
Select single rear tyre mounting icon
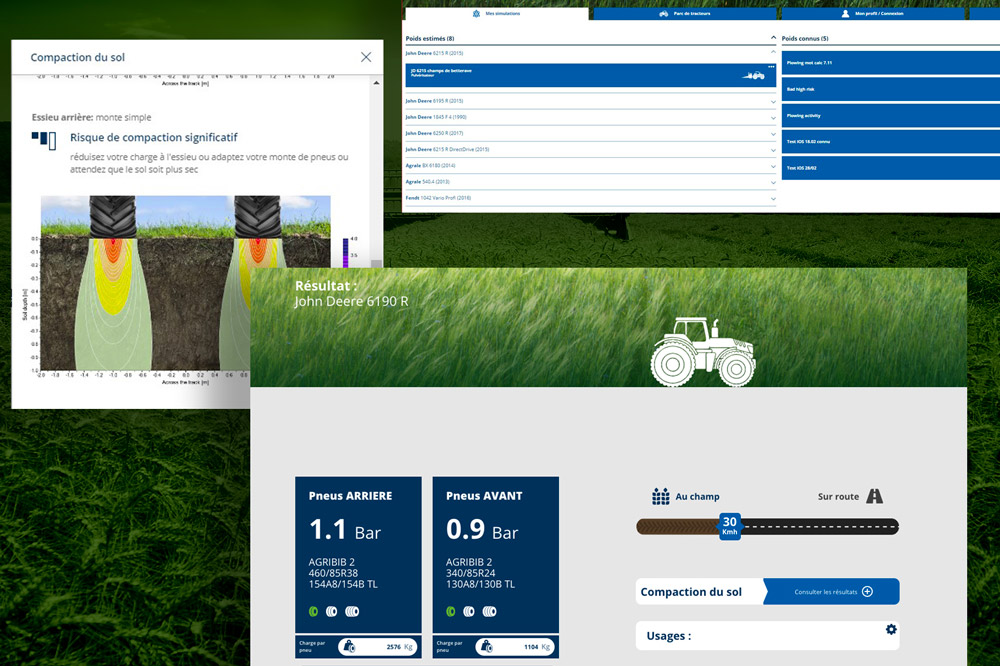click(313, 611)
